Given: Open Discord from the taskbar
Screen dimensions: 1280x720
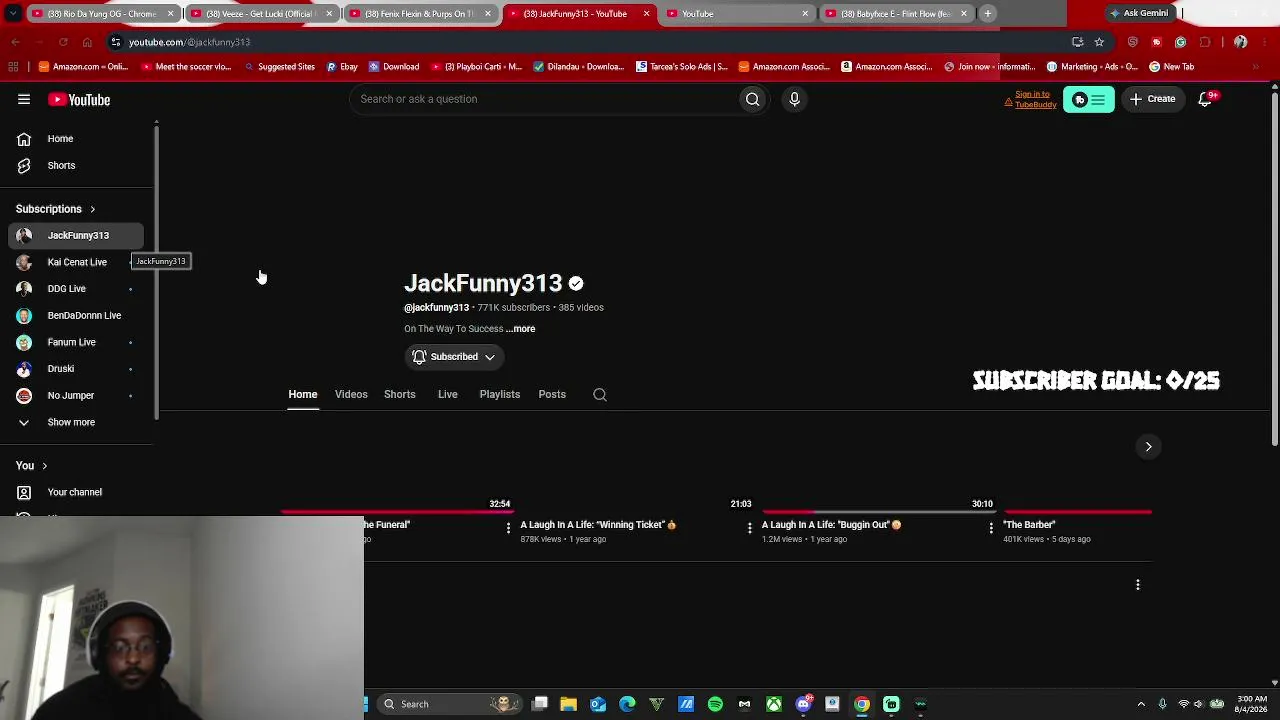Looking at the screenshot, I should (803, 704).
